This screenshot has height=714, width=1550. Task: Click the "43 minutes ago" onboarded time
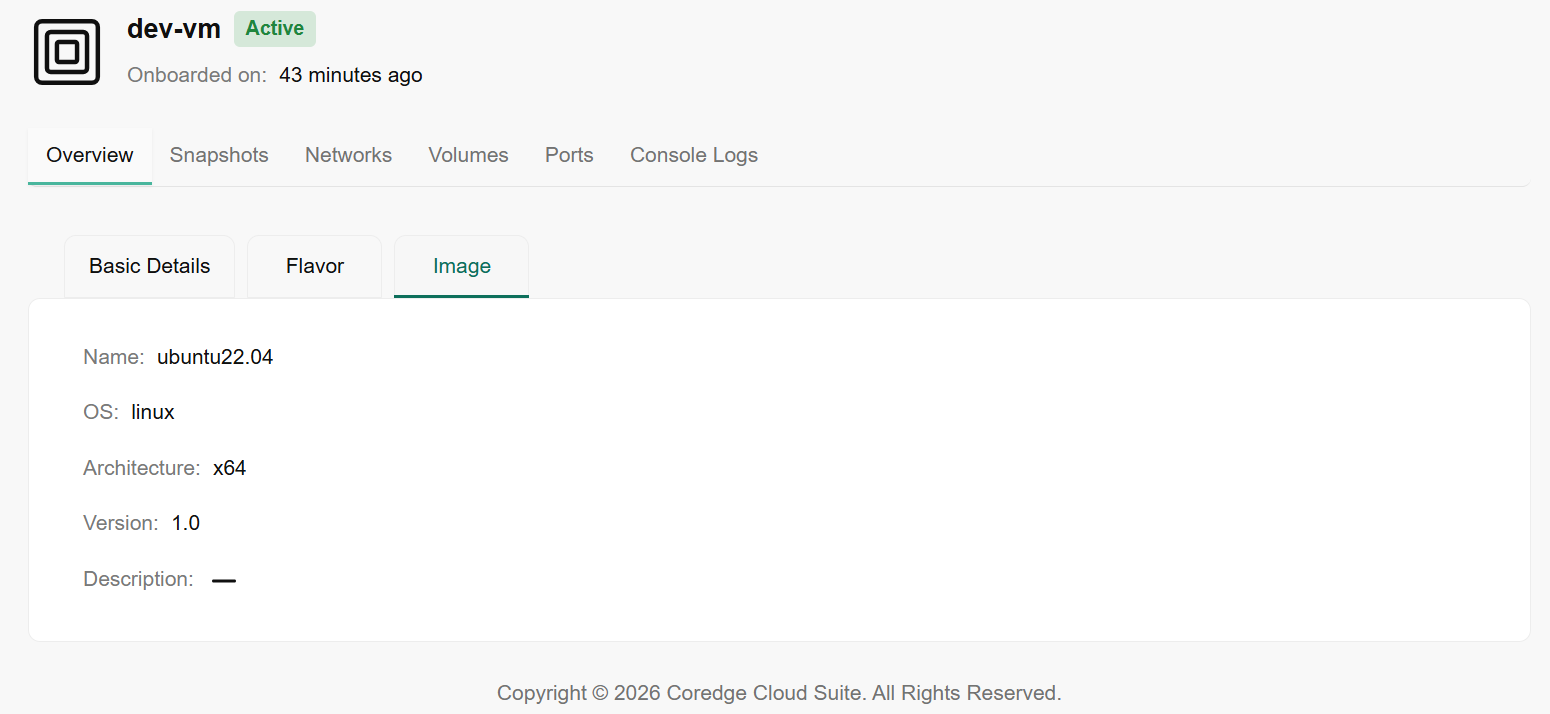pyautogui.click(x=350, y=75)
